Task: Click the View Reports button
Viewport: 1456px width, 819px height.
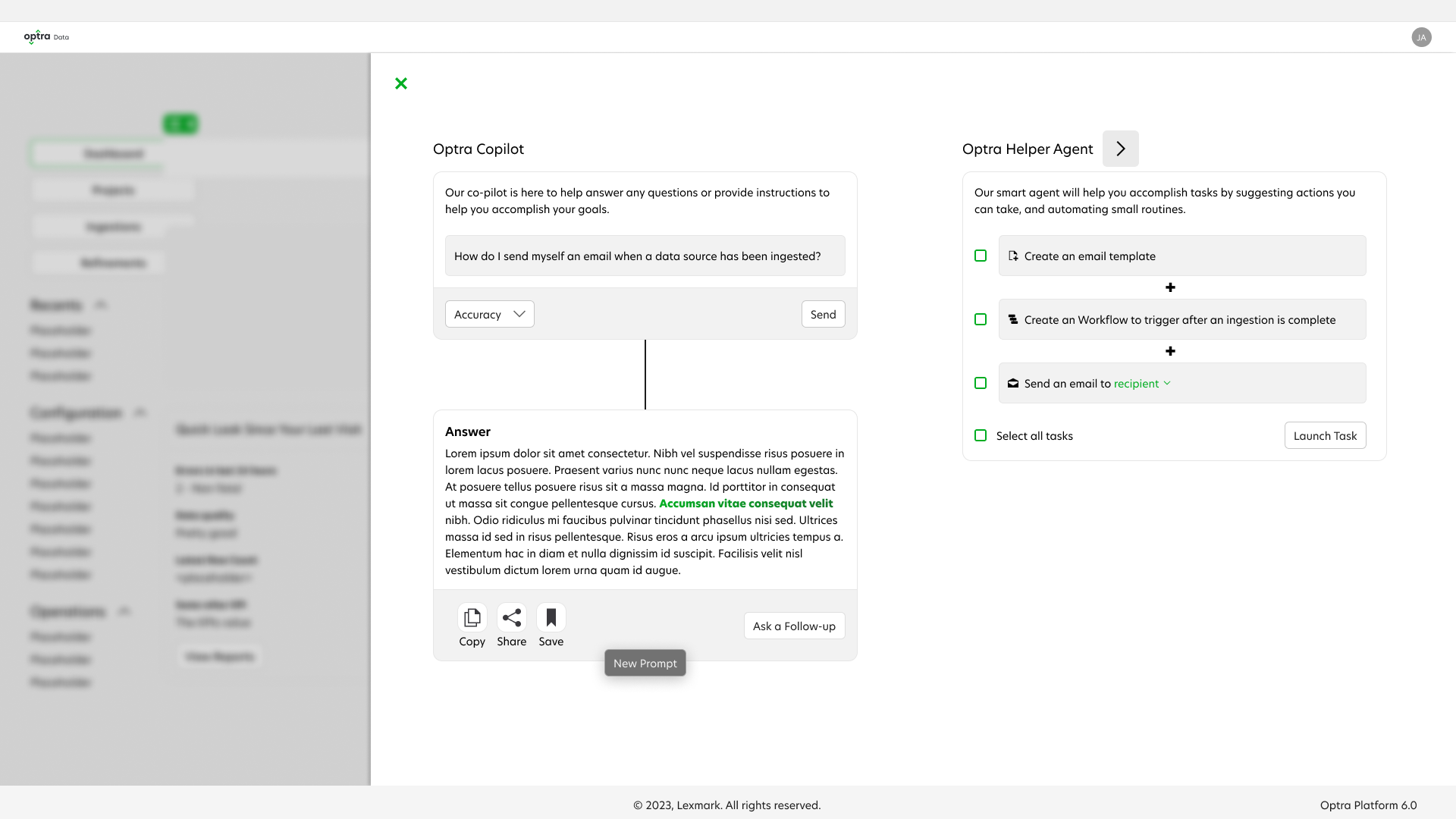Action: tap(220, 657)
